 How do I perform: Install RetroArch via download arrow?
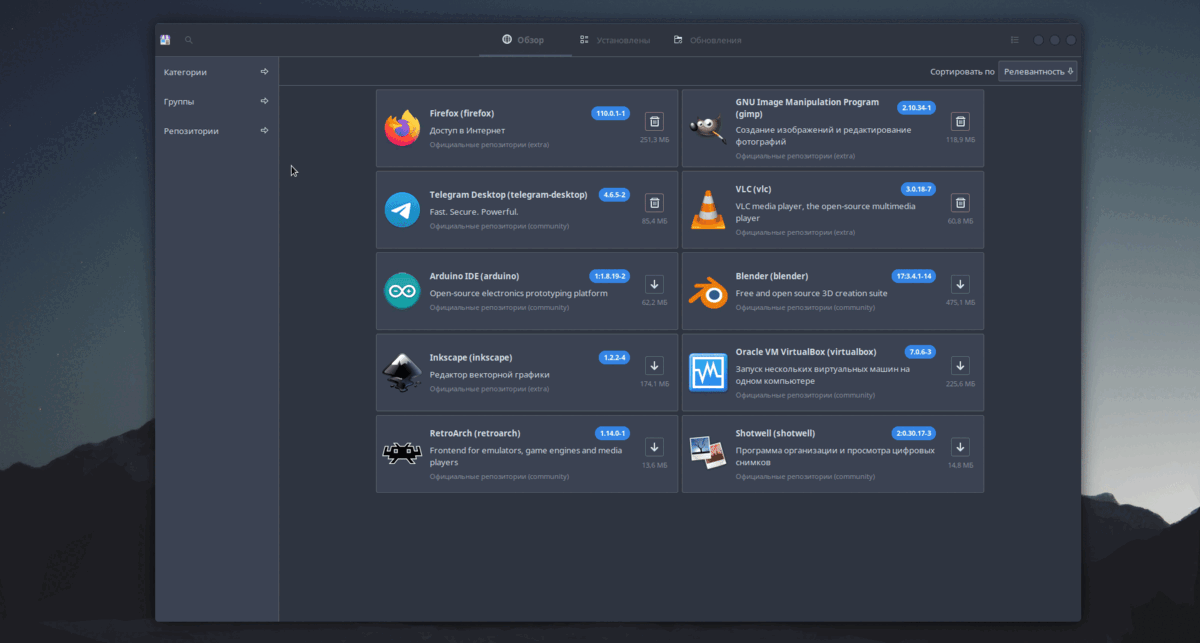click(x=654, y=447)
